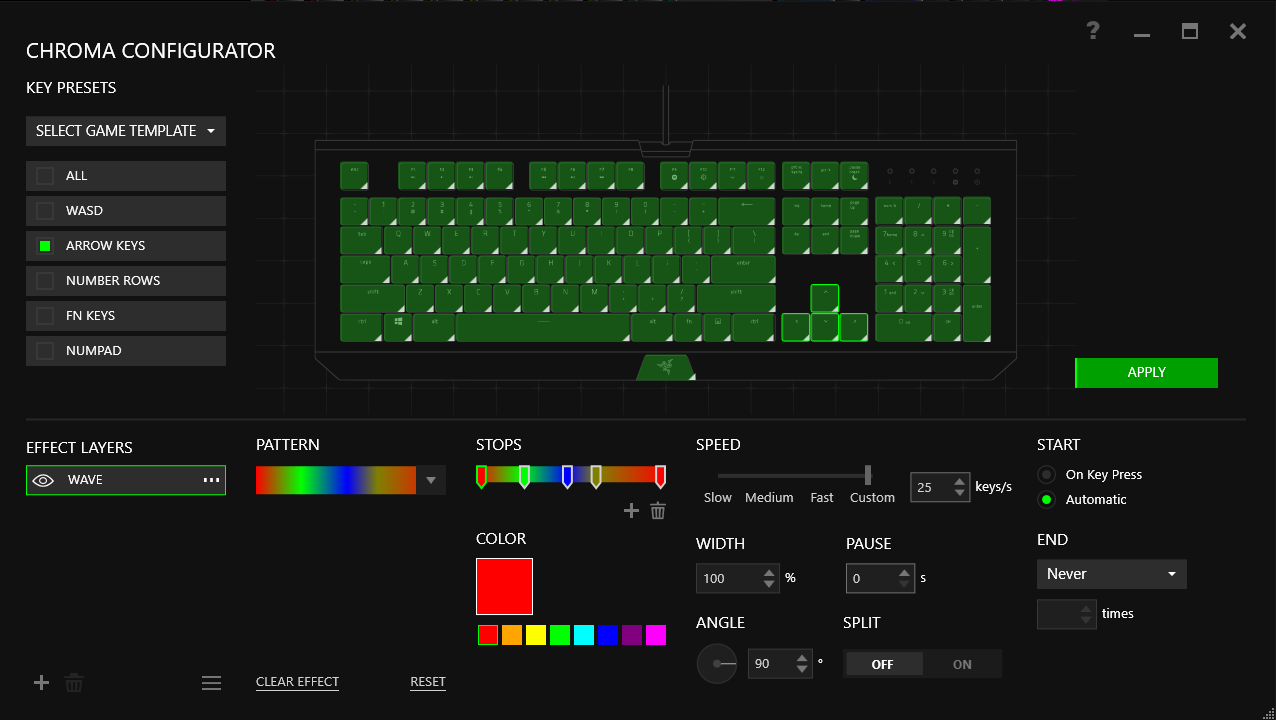The width and height of the screenshot is (1276, 720).
Task: Delete effect layer using trash icon
Action: coord(74,683)
